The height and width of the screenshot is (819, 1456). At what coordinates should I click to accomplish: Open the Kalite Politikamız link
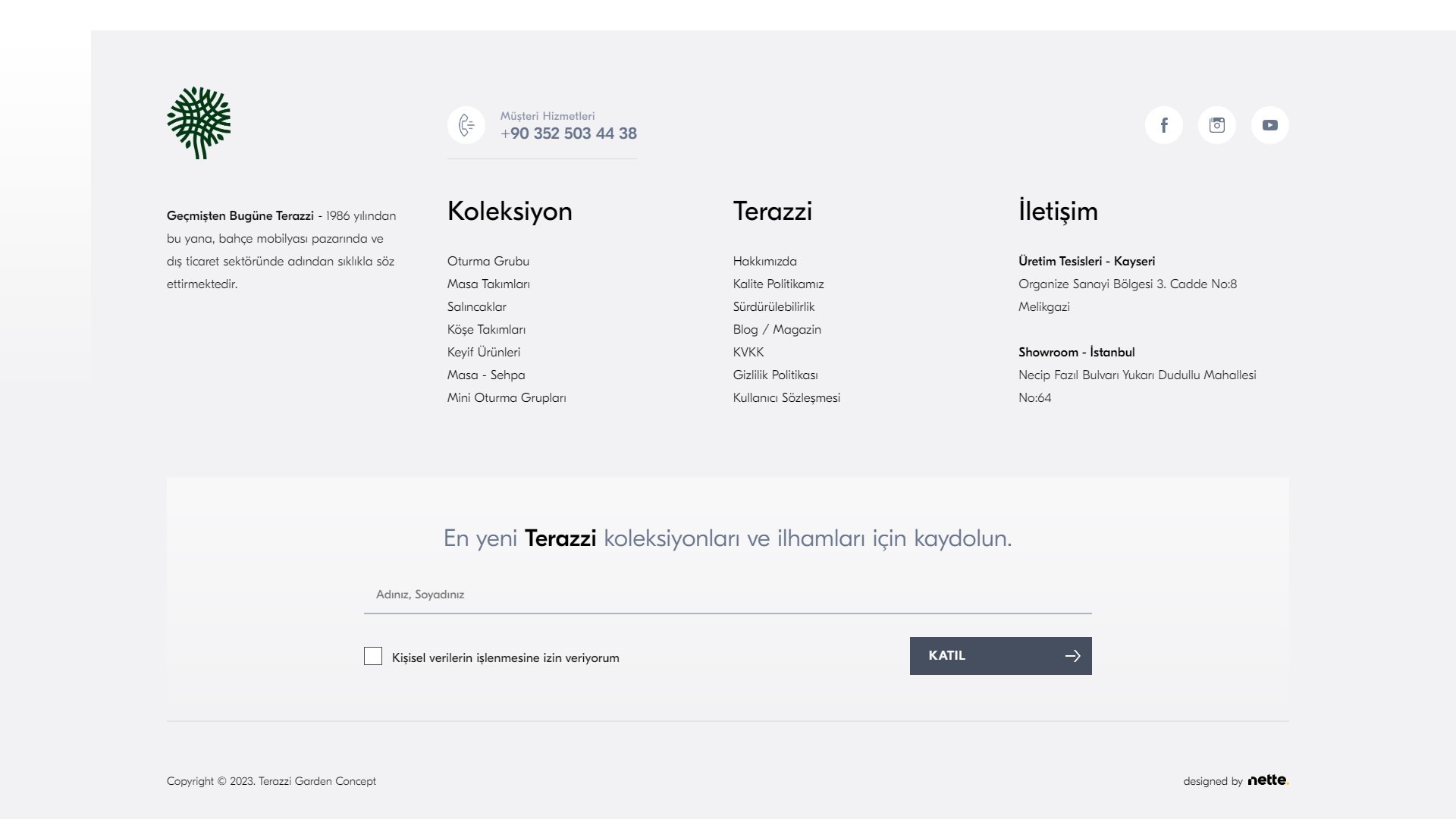[779, 284]
